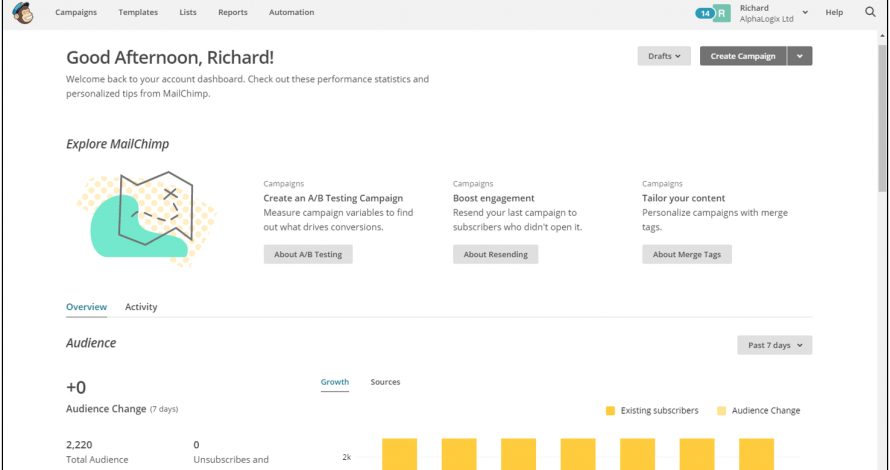
Task: Open the Automation menu
Action: coord(291,12)
